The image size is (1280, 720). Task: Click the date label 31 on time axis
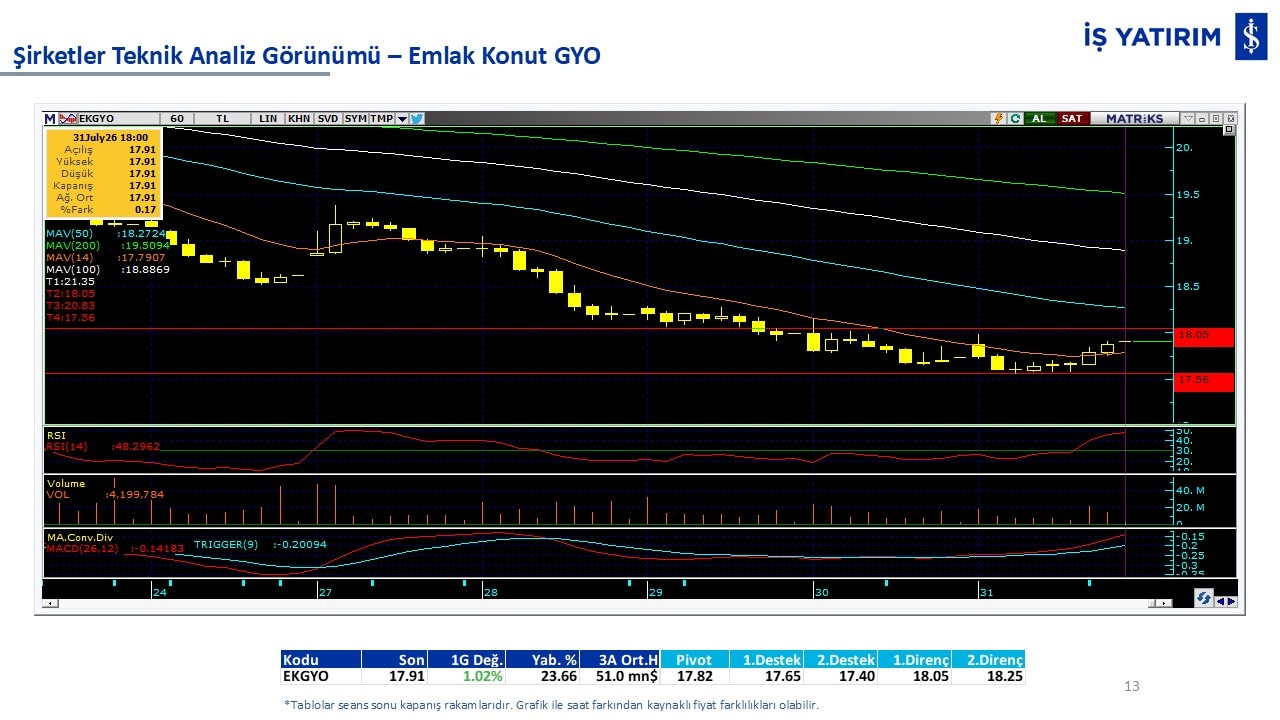click(987, 592)
